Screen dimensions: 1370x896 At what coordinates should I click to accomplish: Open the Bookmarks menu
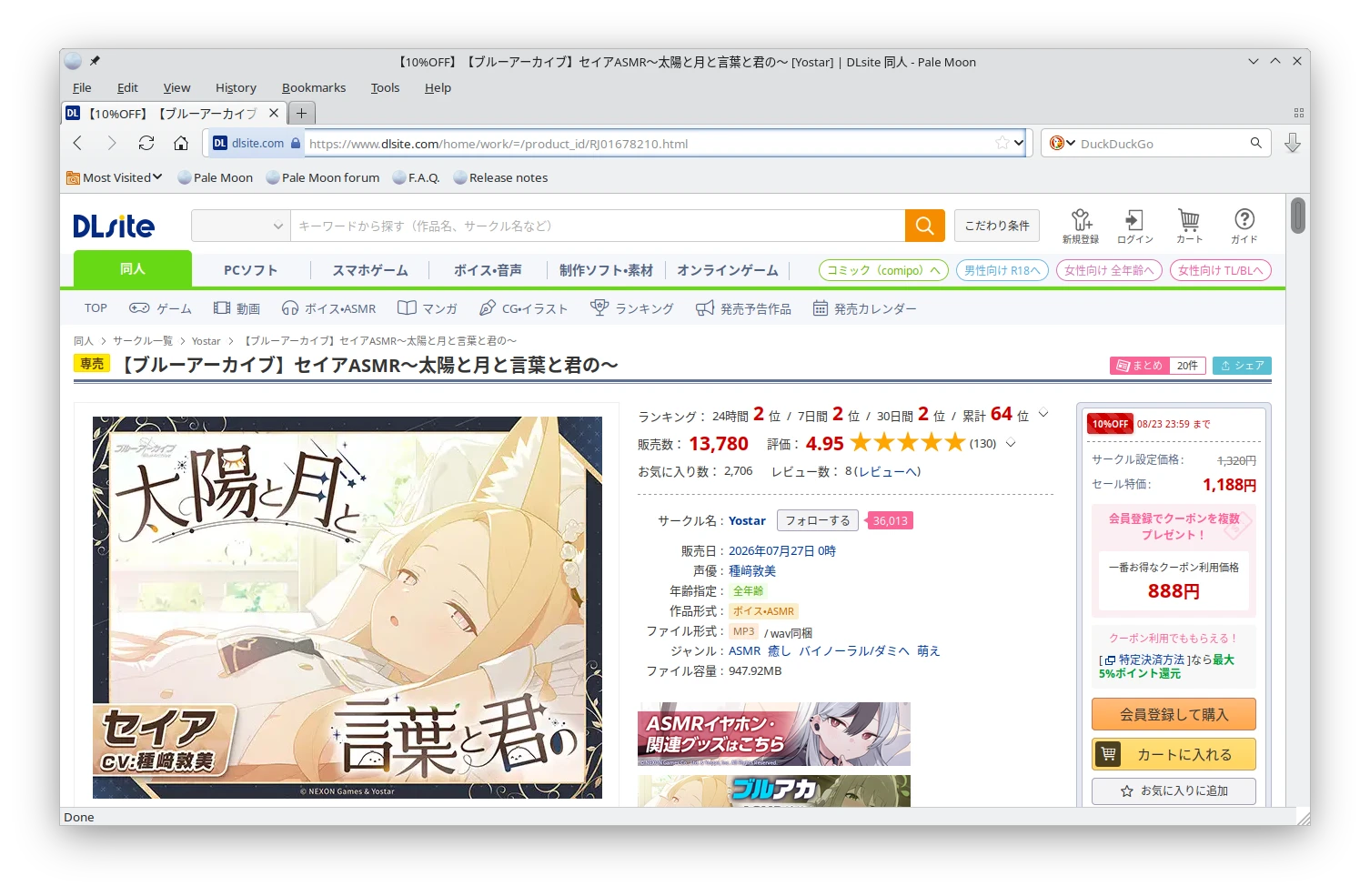(314, 87)
